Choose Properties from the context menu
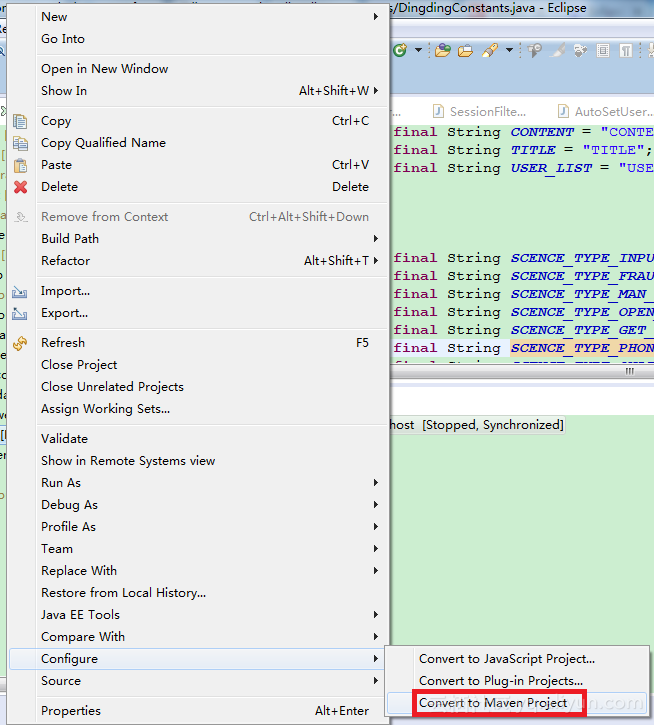Viewport: 654px width, 725px height. click(70, 711)
